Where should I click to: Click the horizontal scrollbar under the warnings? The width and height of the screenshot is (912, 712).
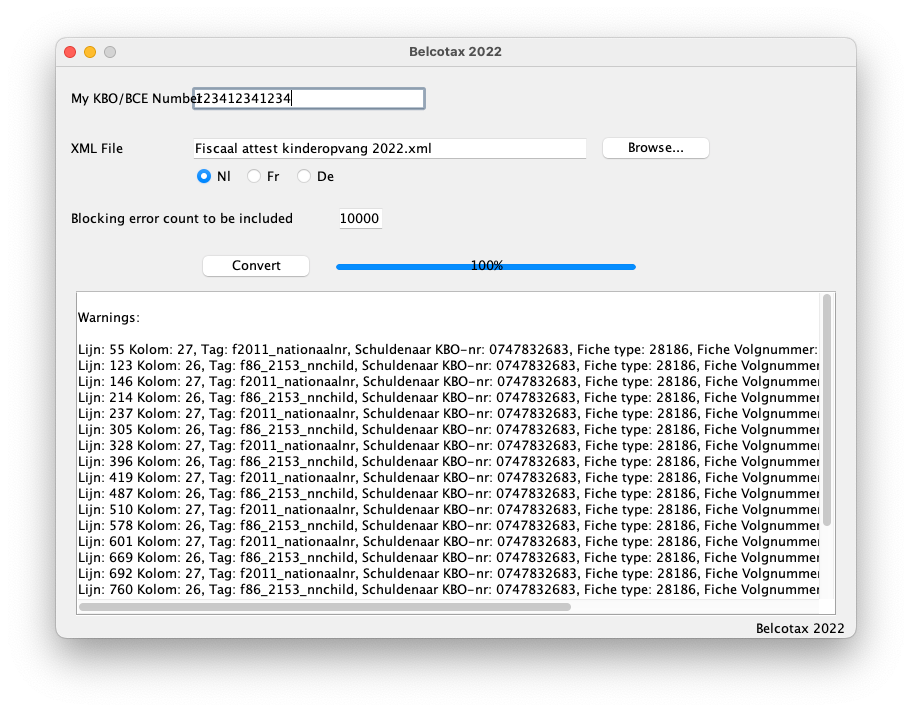coord(325,606)
